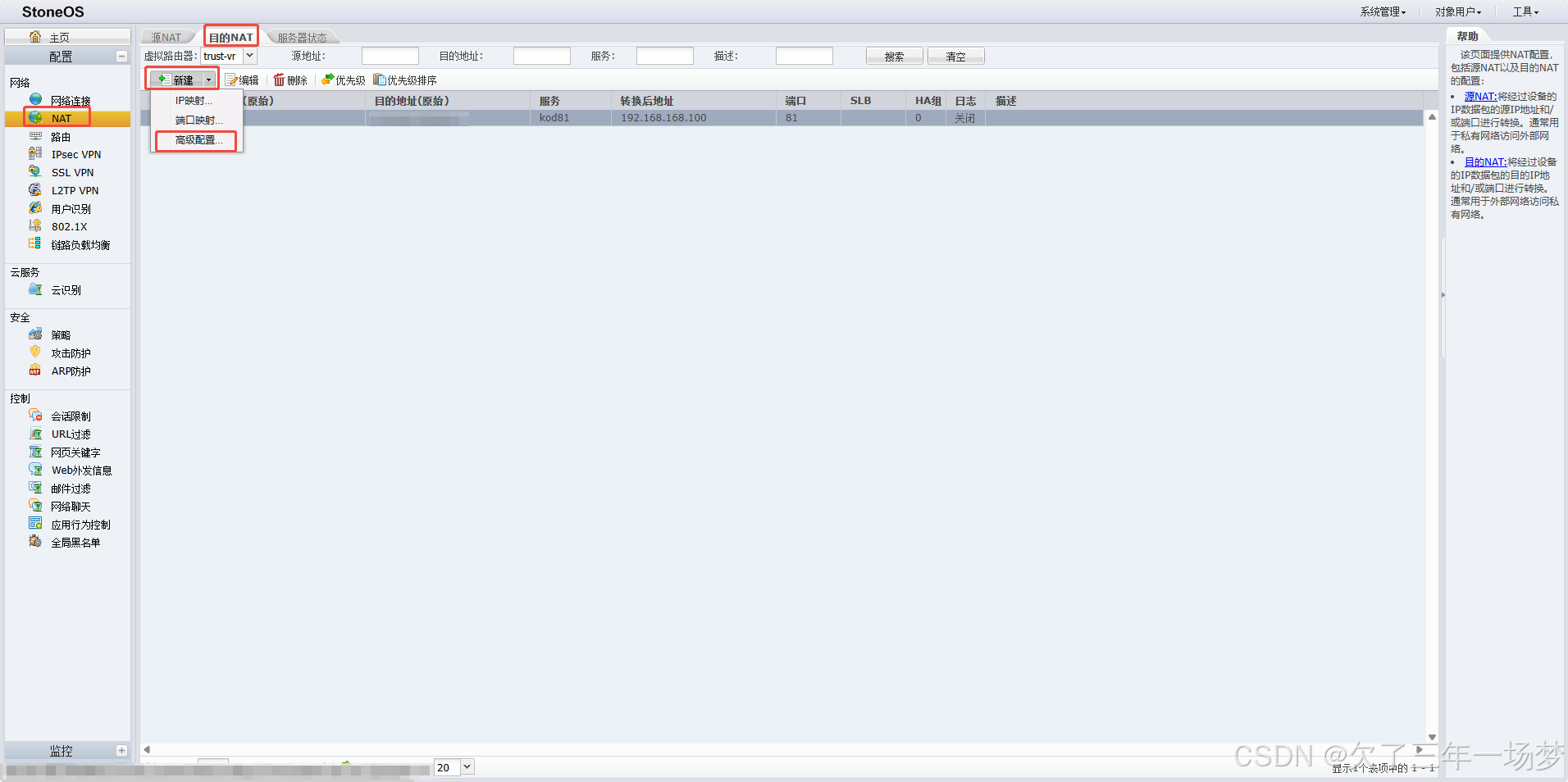Open the 新建 dropdown arrow
1568x782 pixels.
[208, 80]
